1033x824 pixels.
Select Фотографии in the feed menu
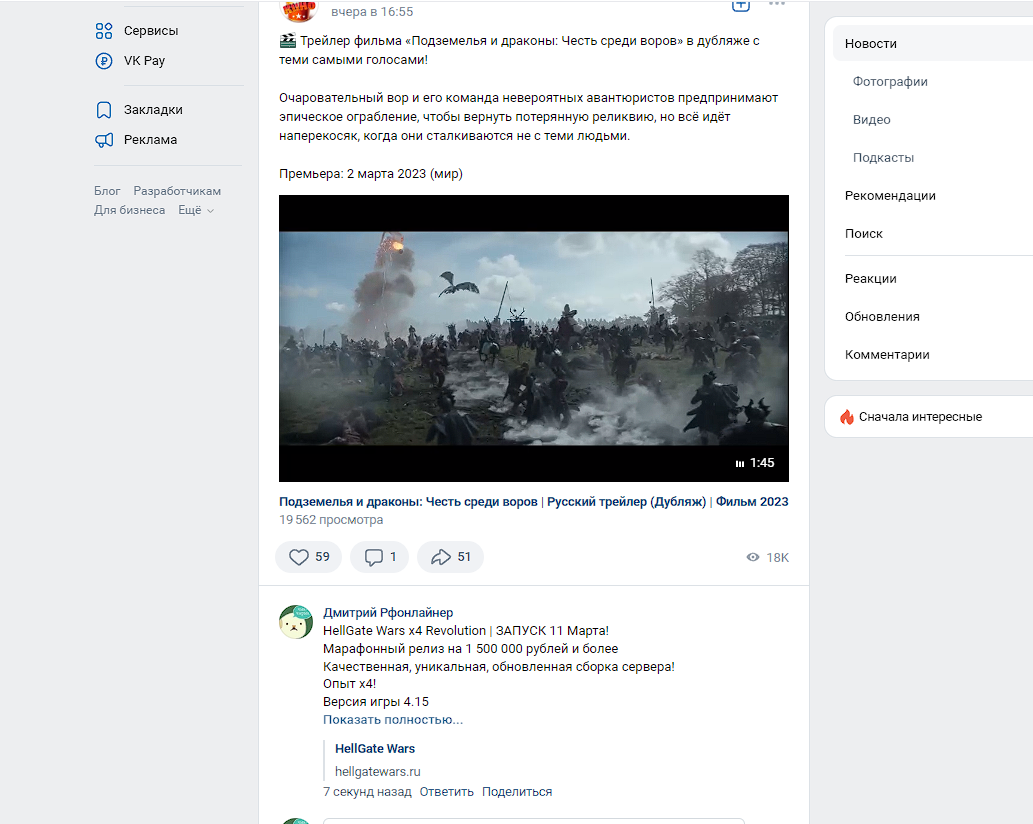coord(890,82)
